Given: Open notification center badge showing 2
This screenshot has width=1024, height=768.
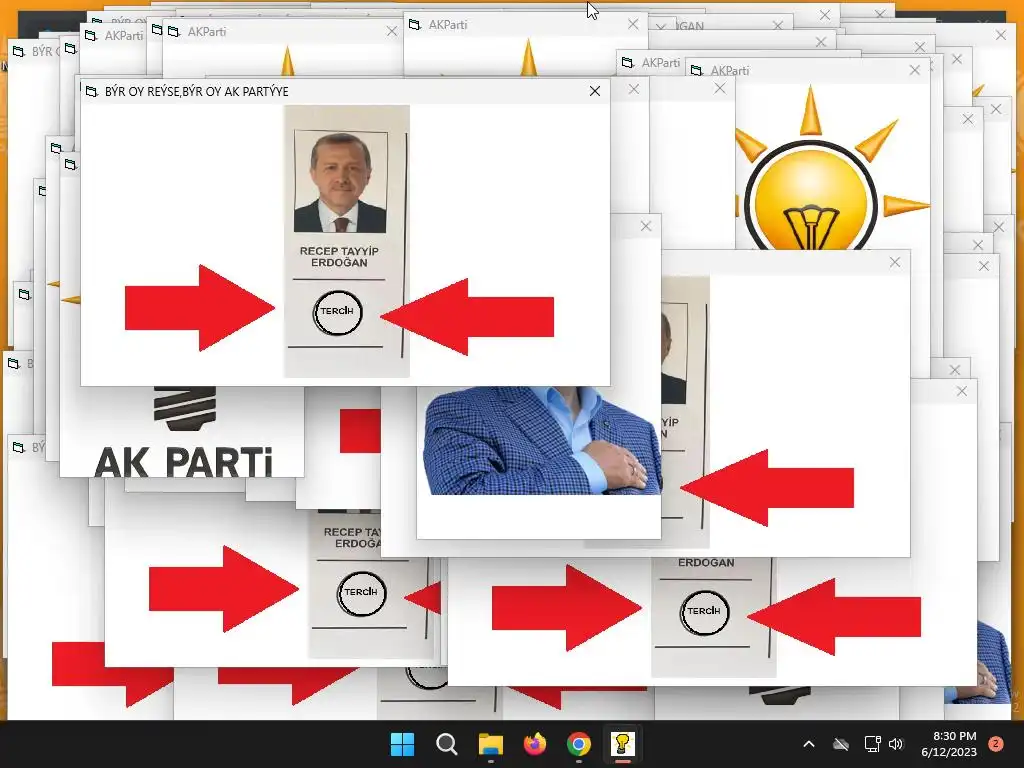Looking at the screenshot, I should [996, 744].
